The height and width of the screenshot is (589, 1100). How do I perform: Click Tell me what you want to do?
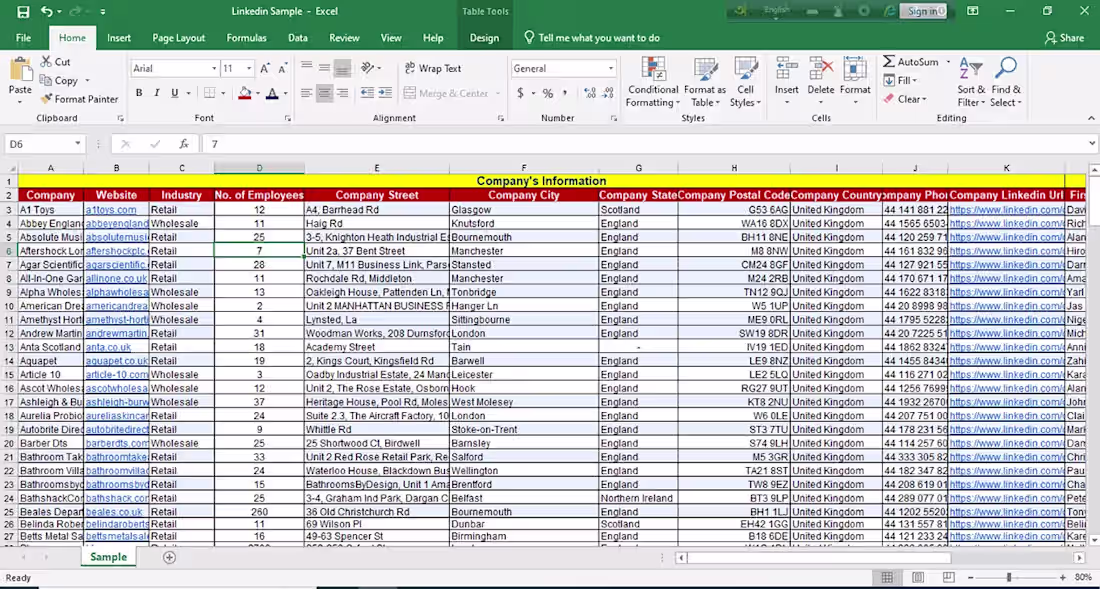pos(592,38)
